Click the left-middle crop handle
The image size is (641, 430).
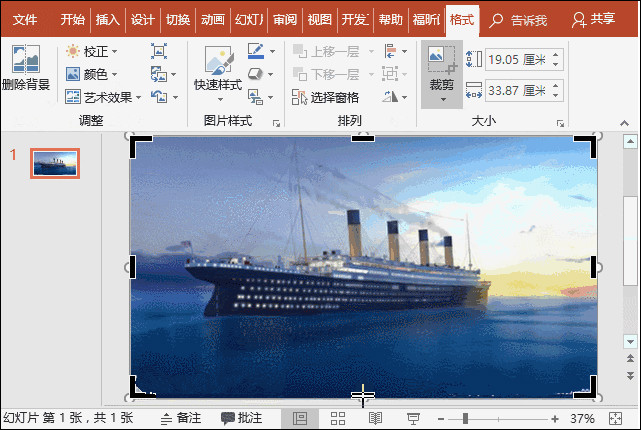click(x=132, y=267)
